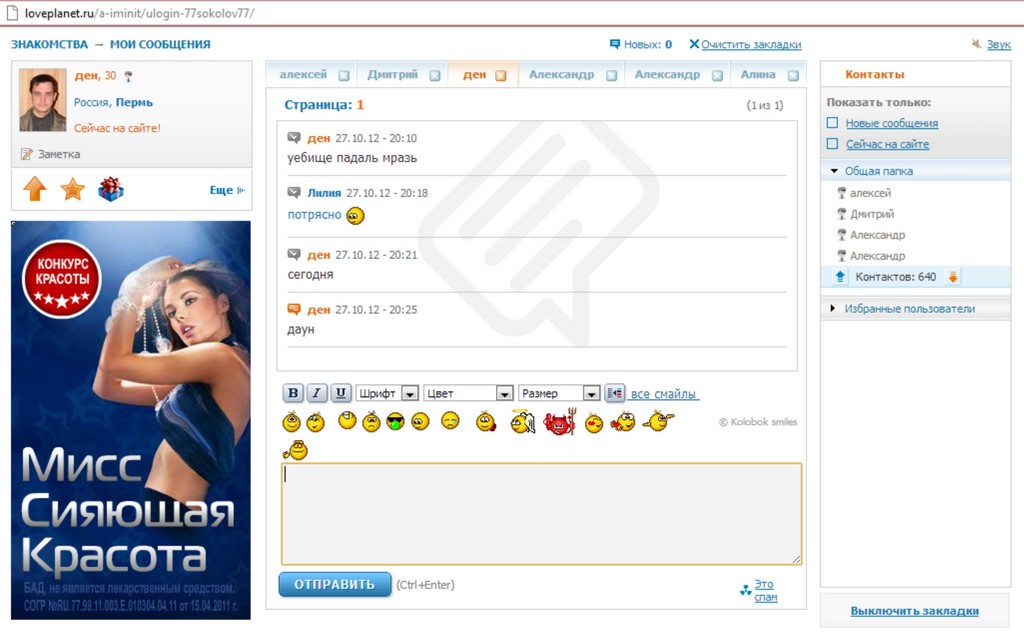Toggle italic text formatting
The image size is (1024, 639).
click(x=317, y=393)
